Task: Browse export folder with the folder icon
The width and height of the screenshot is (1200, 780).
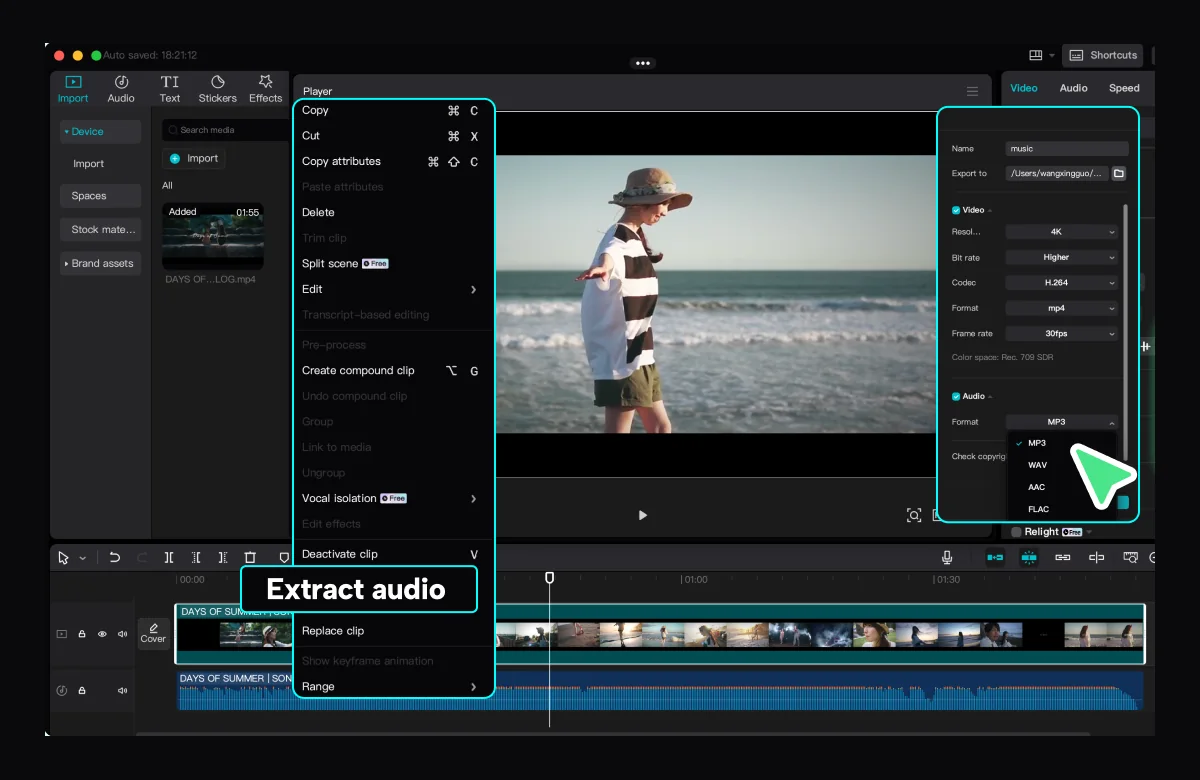Action: coord(1119,173)
